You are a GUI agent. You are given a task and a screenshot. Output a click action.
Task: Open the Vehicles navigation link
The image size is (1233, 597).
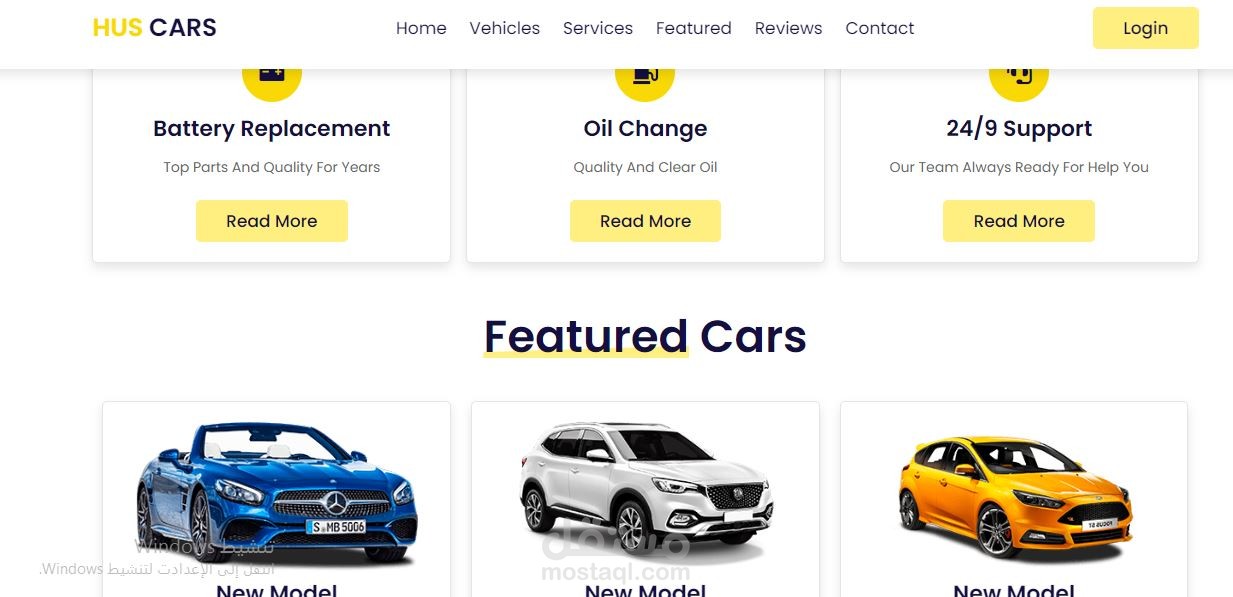click(x=505, y=28)
